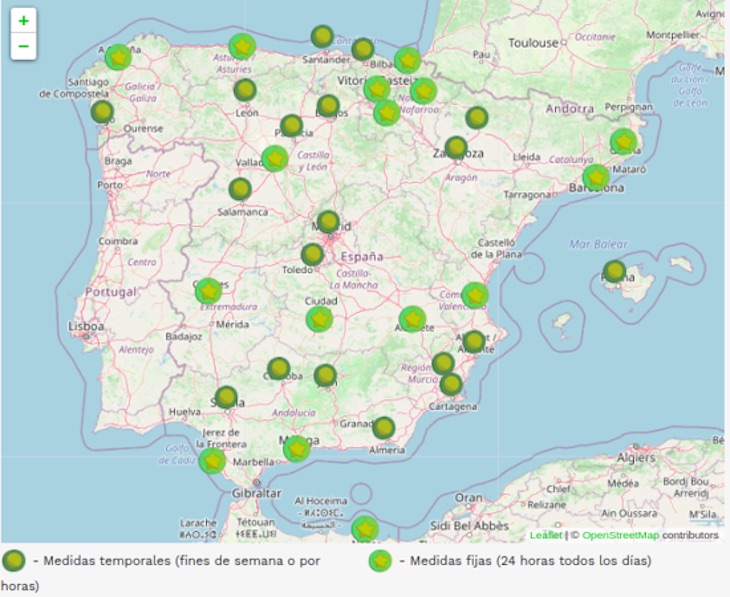Click the marker near Cartagena

[x=451, y=384]
